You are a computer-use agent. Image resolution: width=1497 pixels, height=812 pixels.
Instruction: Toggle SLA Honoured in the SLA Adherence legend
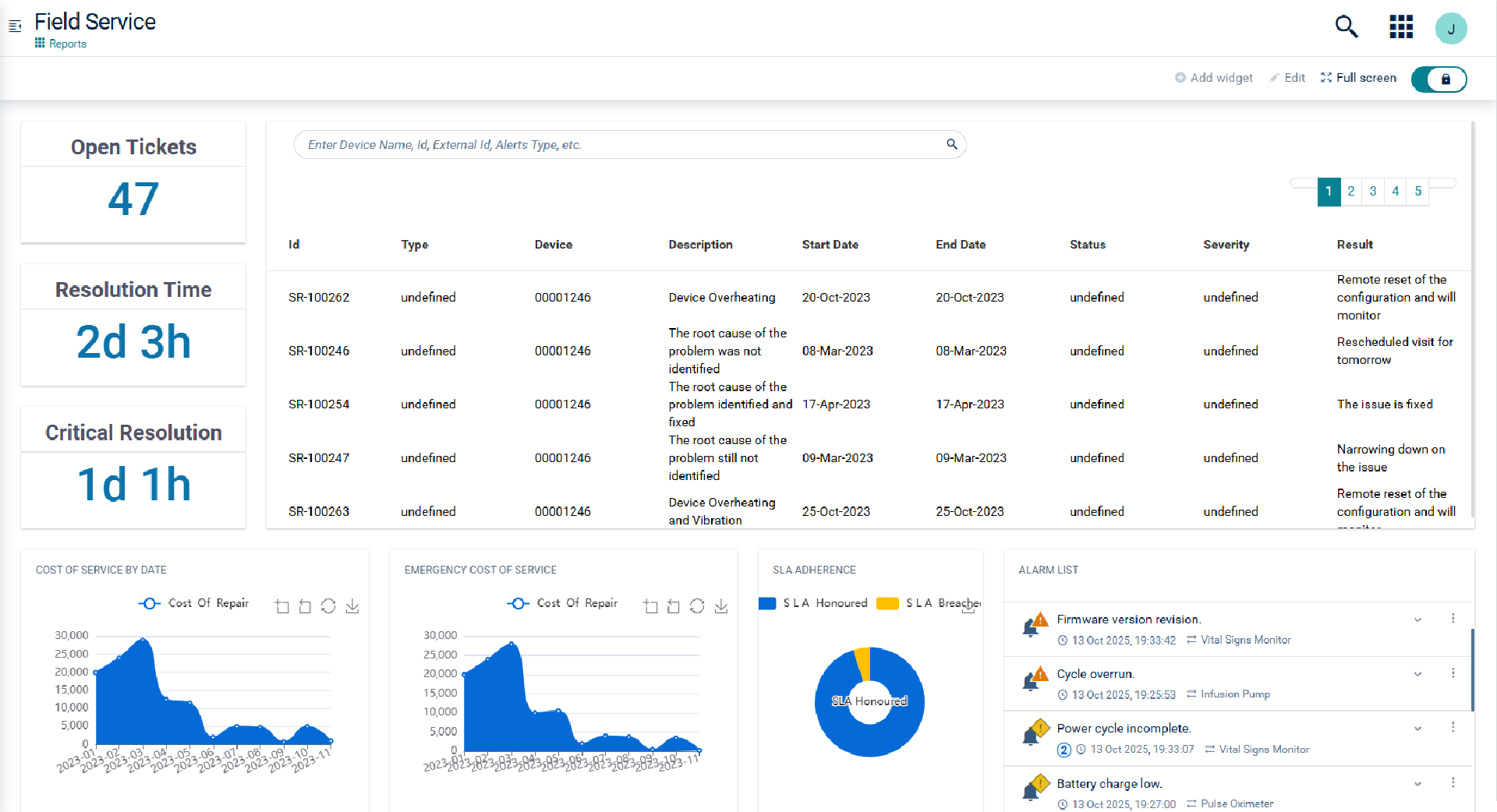click(x=812, y=602)
